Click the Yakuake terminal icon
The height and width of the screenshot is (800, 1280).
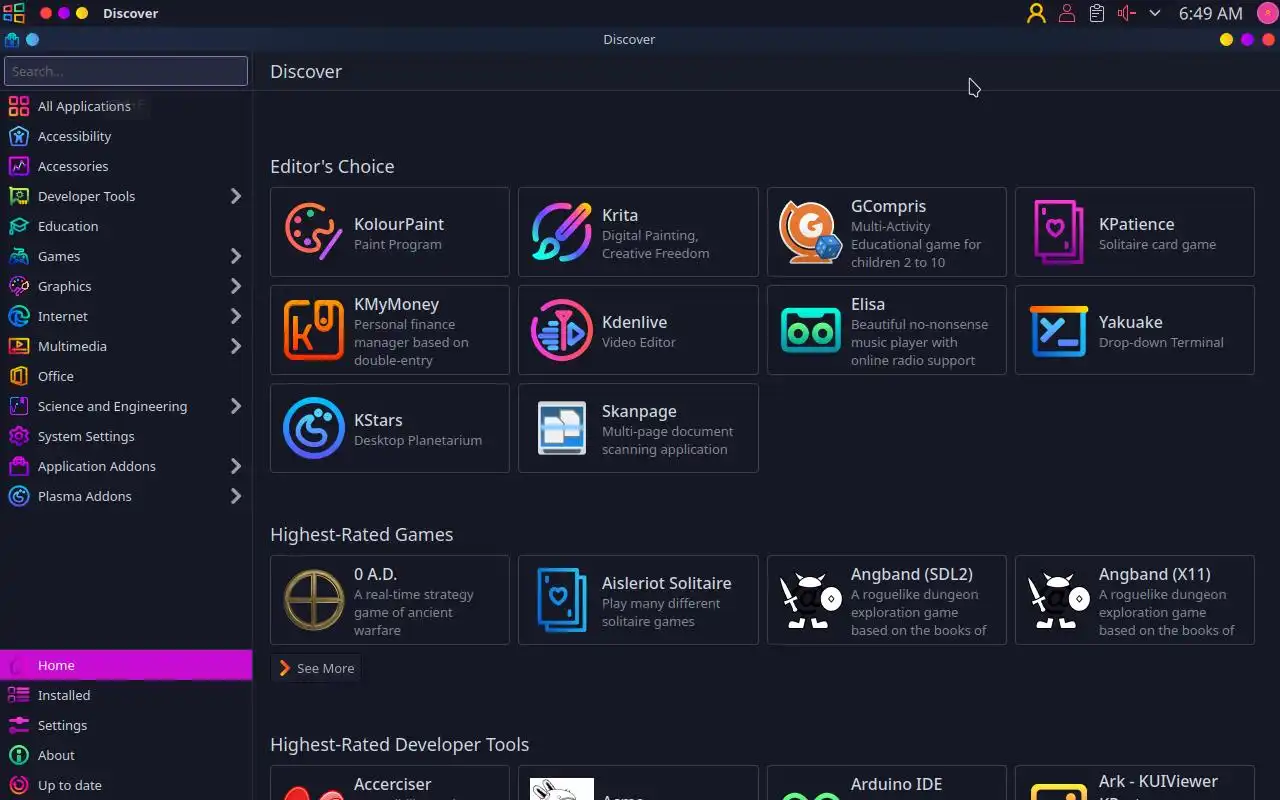[1059, 330]
